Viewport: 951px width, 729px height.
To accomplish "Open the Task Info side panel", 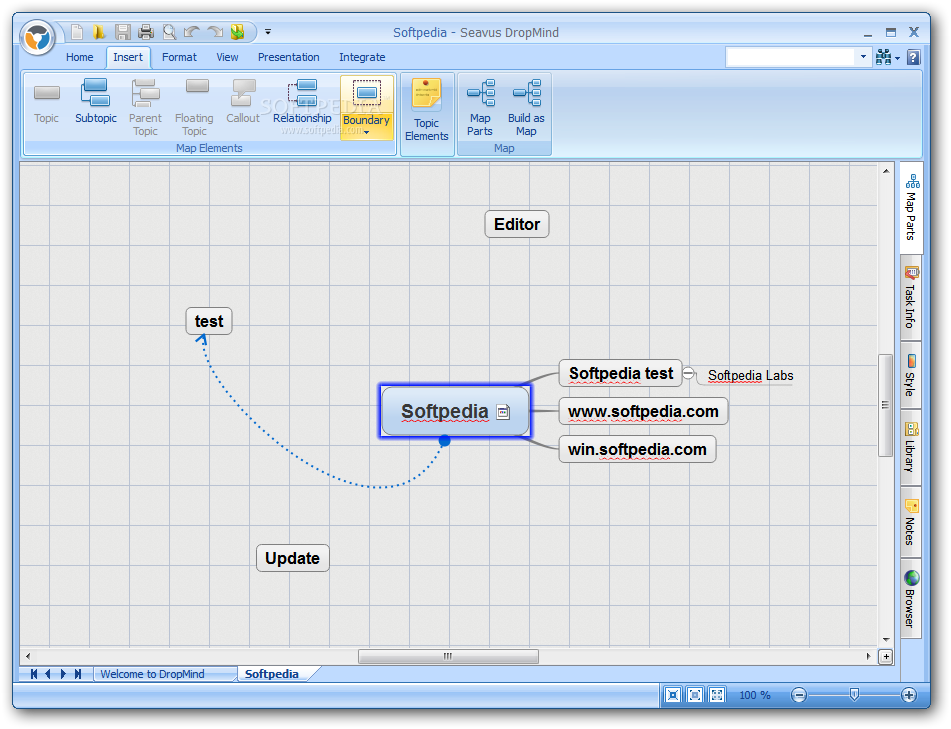I will pos(911,297).
